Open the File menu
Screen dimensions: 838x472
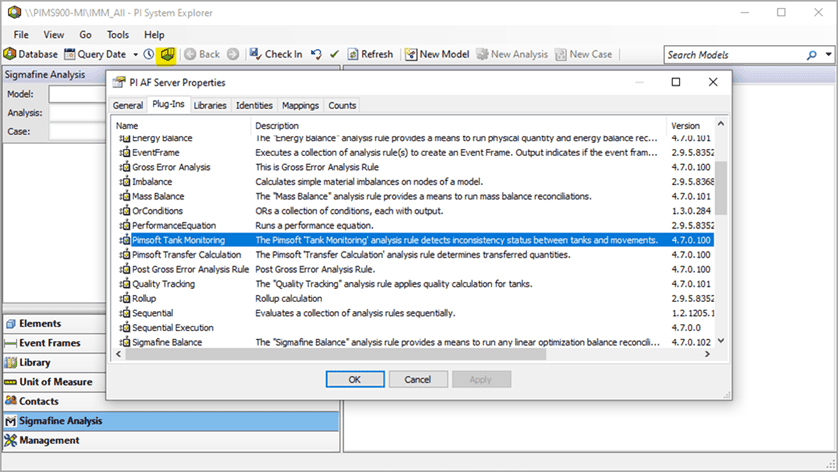click(21, 35)
